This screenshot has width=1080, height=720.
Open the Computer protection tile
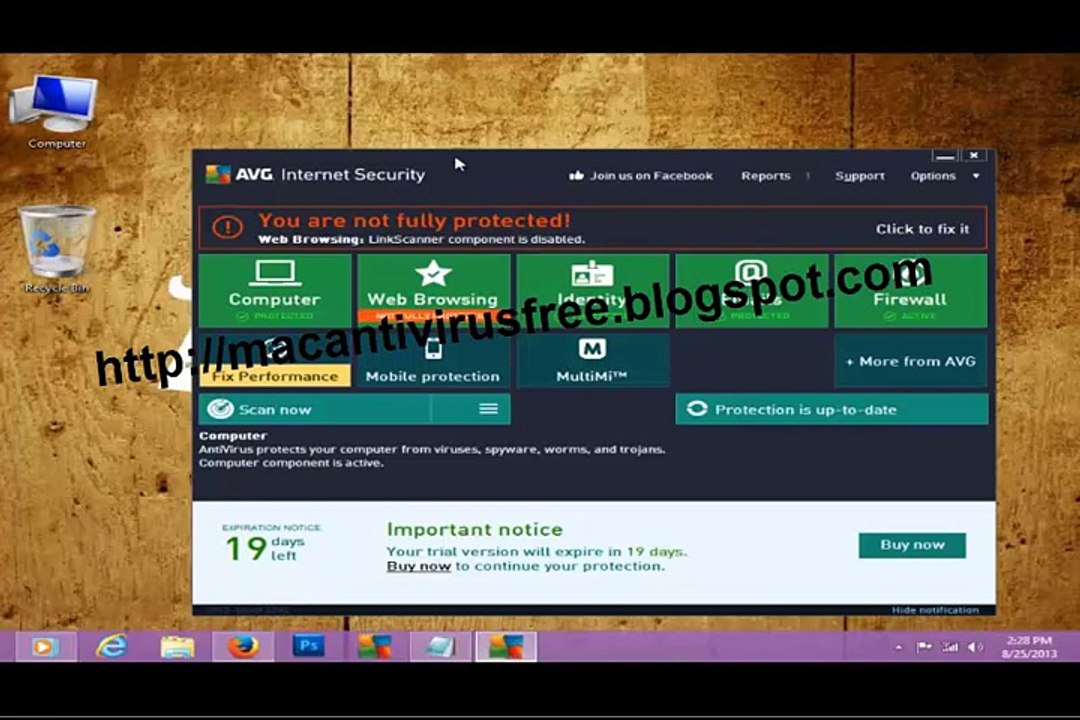point(275,290)
